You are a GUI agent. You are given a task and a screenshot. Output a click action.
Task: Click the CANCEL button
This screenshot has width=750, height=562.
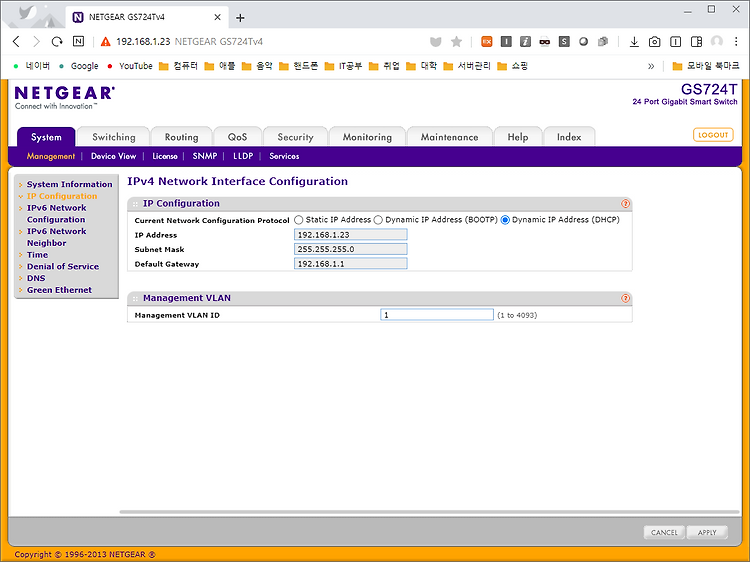coord(664,532)
